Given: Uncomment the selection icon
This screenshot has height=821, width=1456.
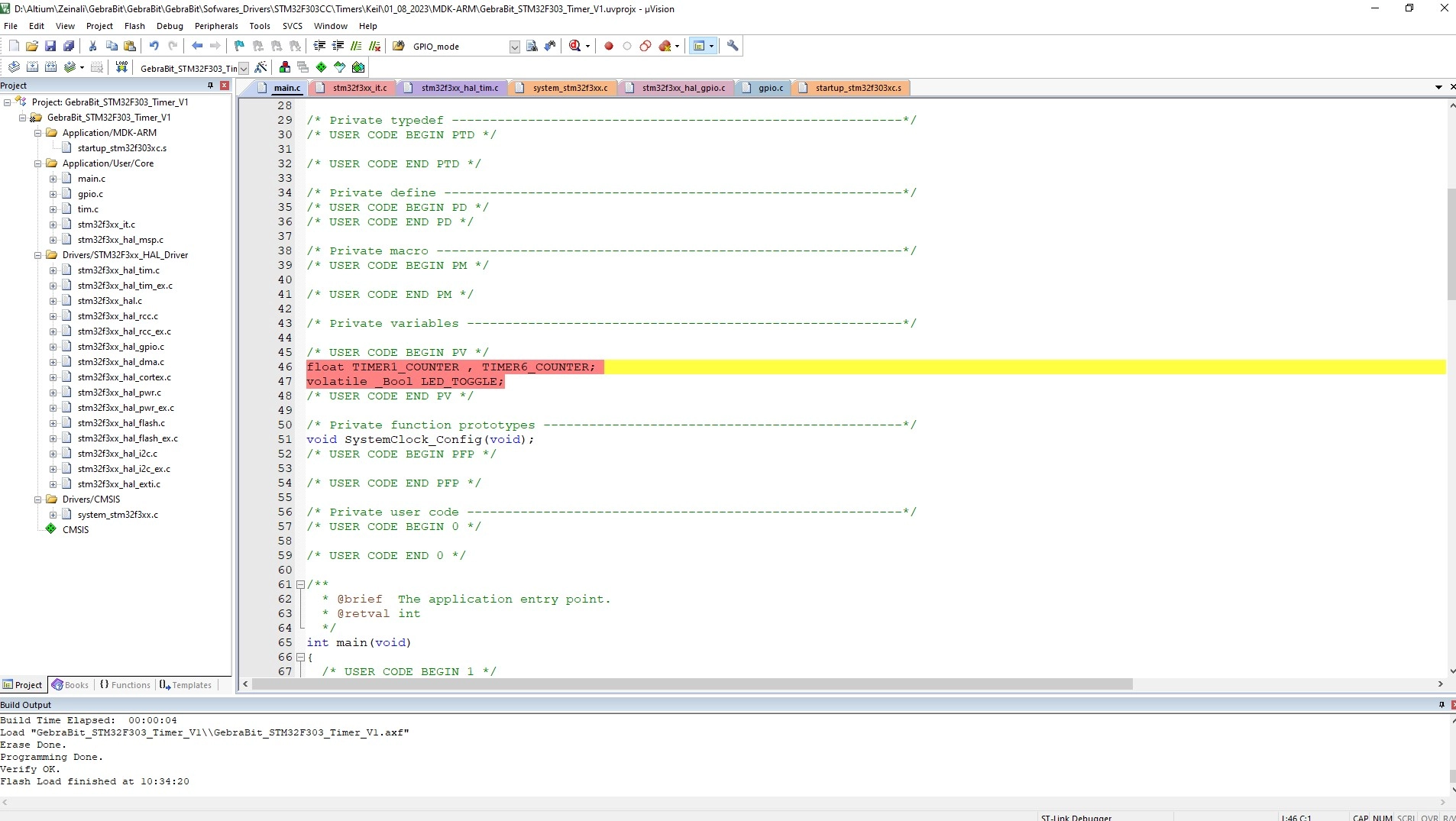Looking at the screenshot, I should (x=374, y=46).
